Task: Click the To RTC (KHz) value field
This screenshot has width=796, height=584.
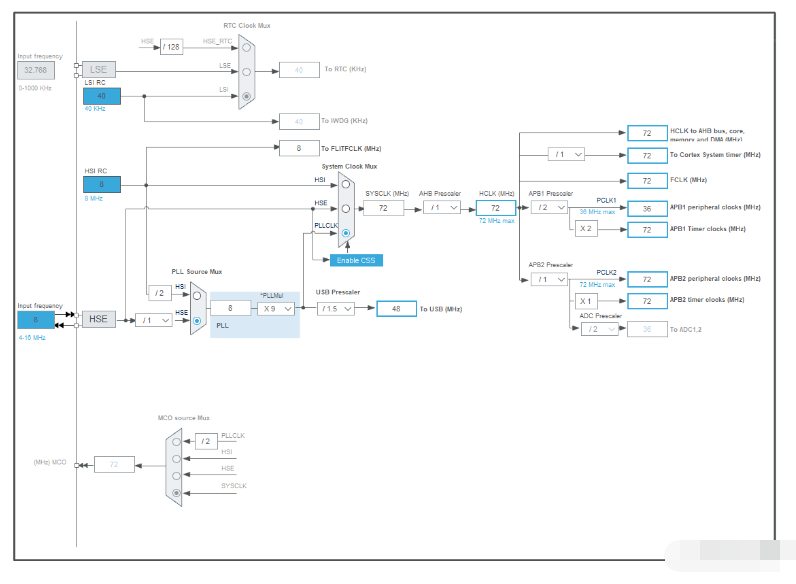Action: point(299,70)
